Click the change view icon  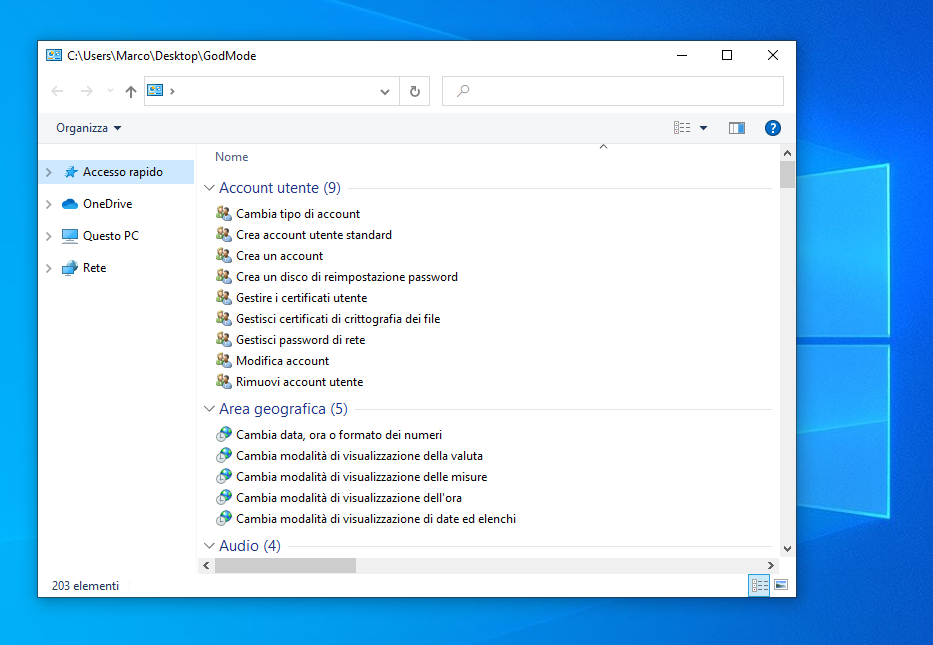(682, 128)
